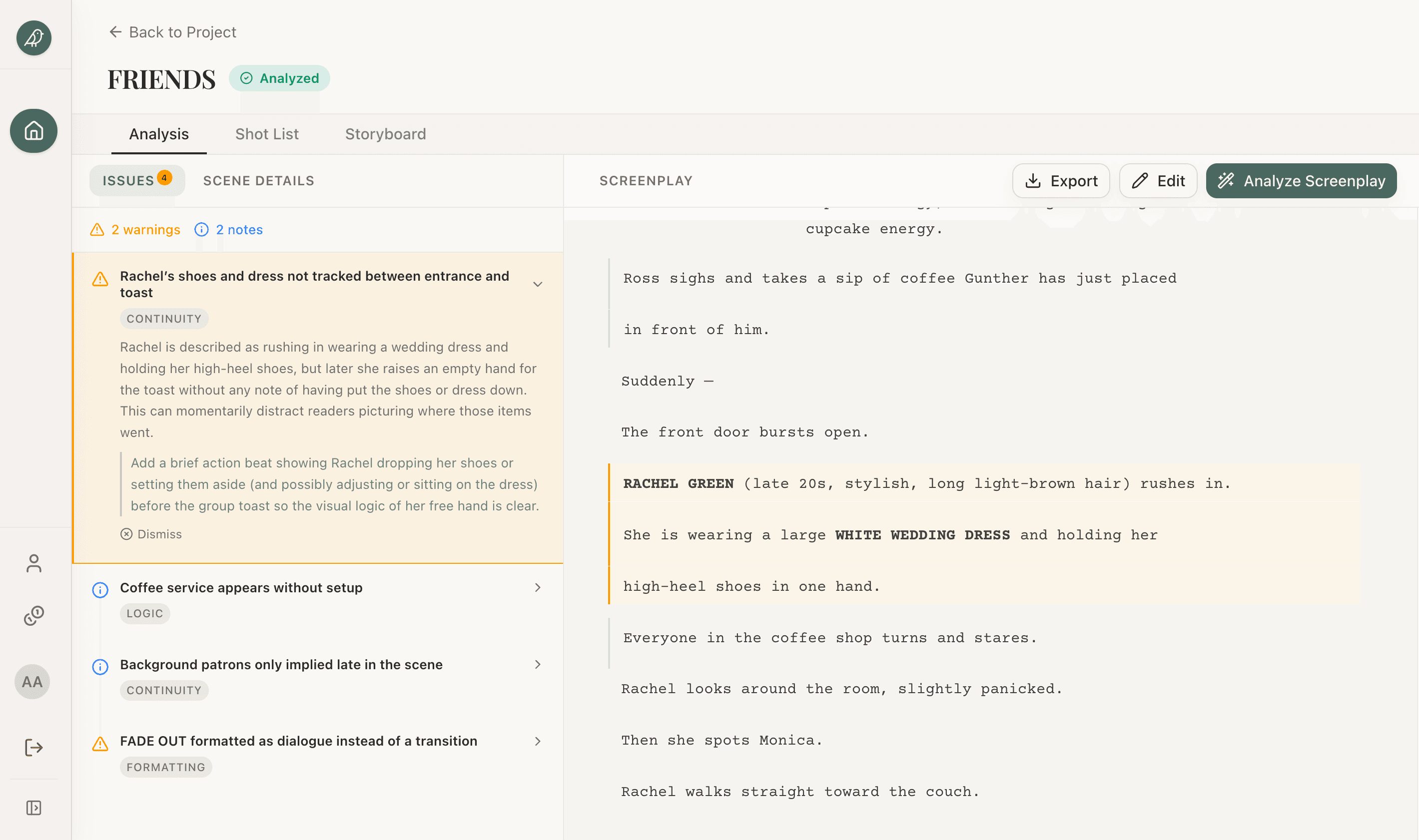The height and width of the screenshot is (840, 1419).
Task: Click line 'Everyone in the coffee shop turns'
Action: (x=829, y=638)
